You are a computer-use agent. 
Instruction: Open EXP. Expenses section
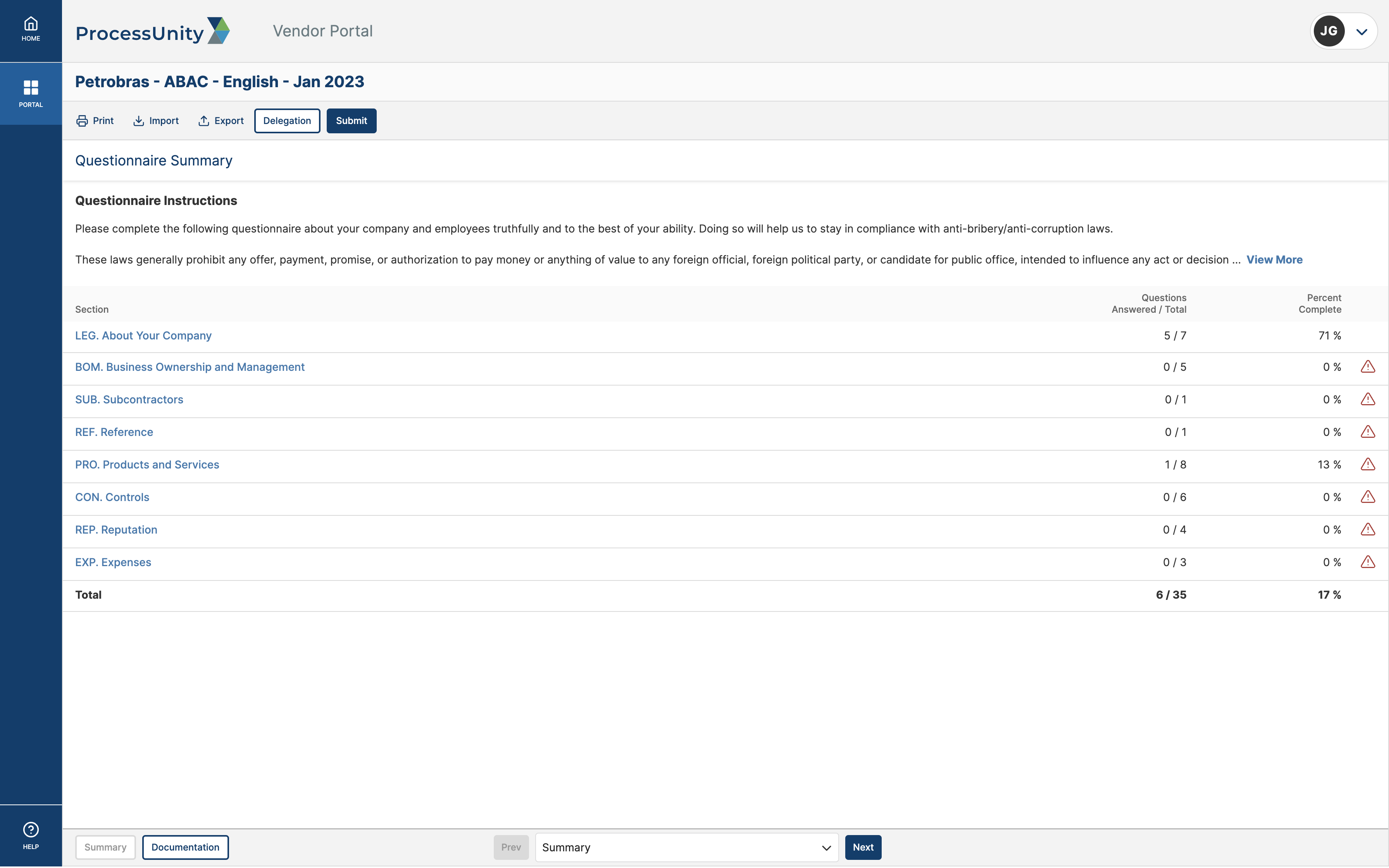point(113,562)
